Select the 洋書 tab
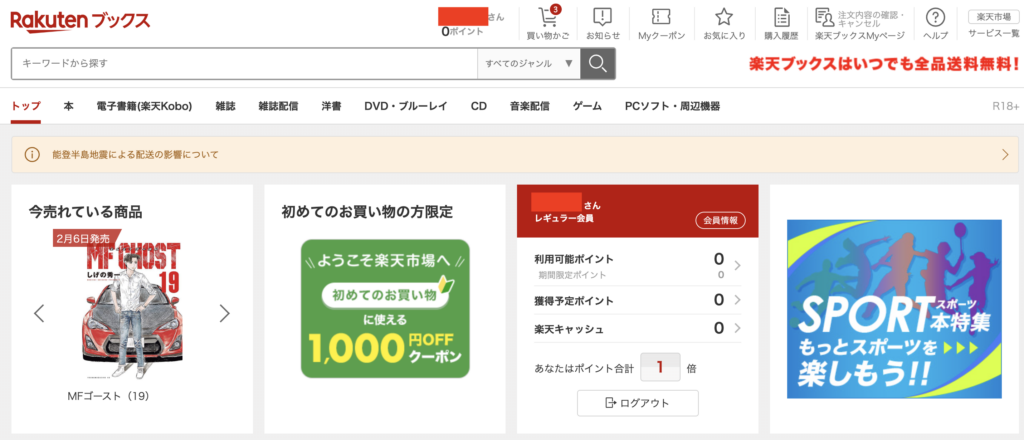The image size is (1024, 440). pyautogui.click(x=331, y=106)
